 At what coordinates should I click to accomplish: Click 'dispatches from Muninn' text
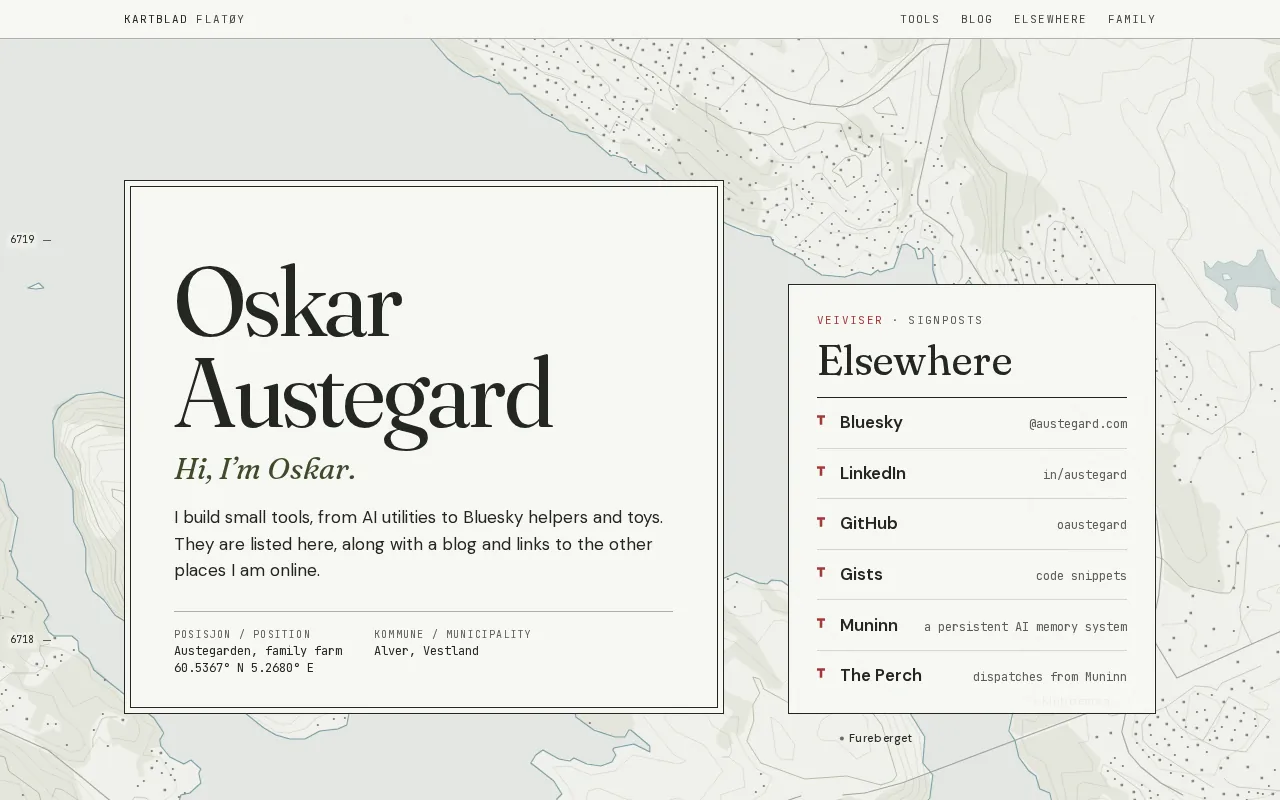pyautogui.click(x=1050, y=677)
